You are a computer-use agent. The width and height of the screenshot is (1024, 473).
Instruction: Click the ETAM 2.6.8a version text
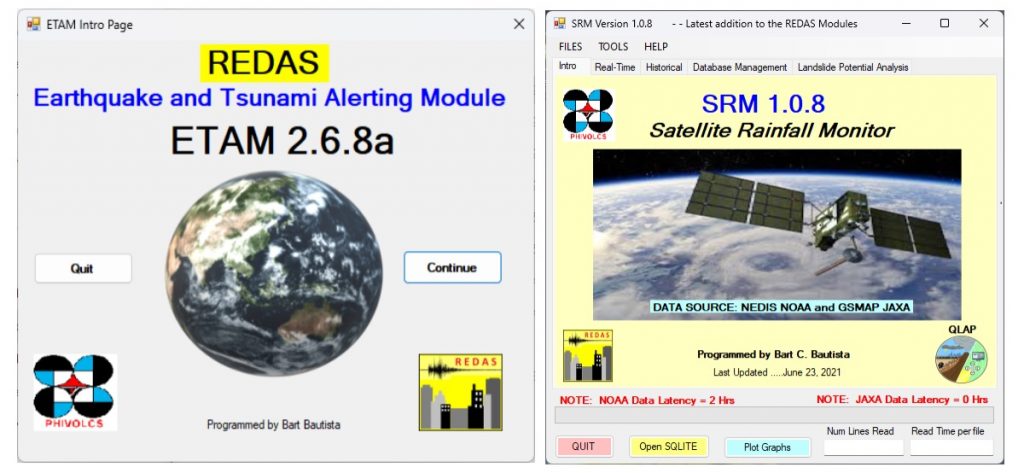point(282,140)
